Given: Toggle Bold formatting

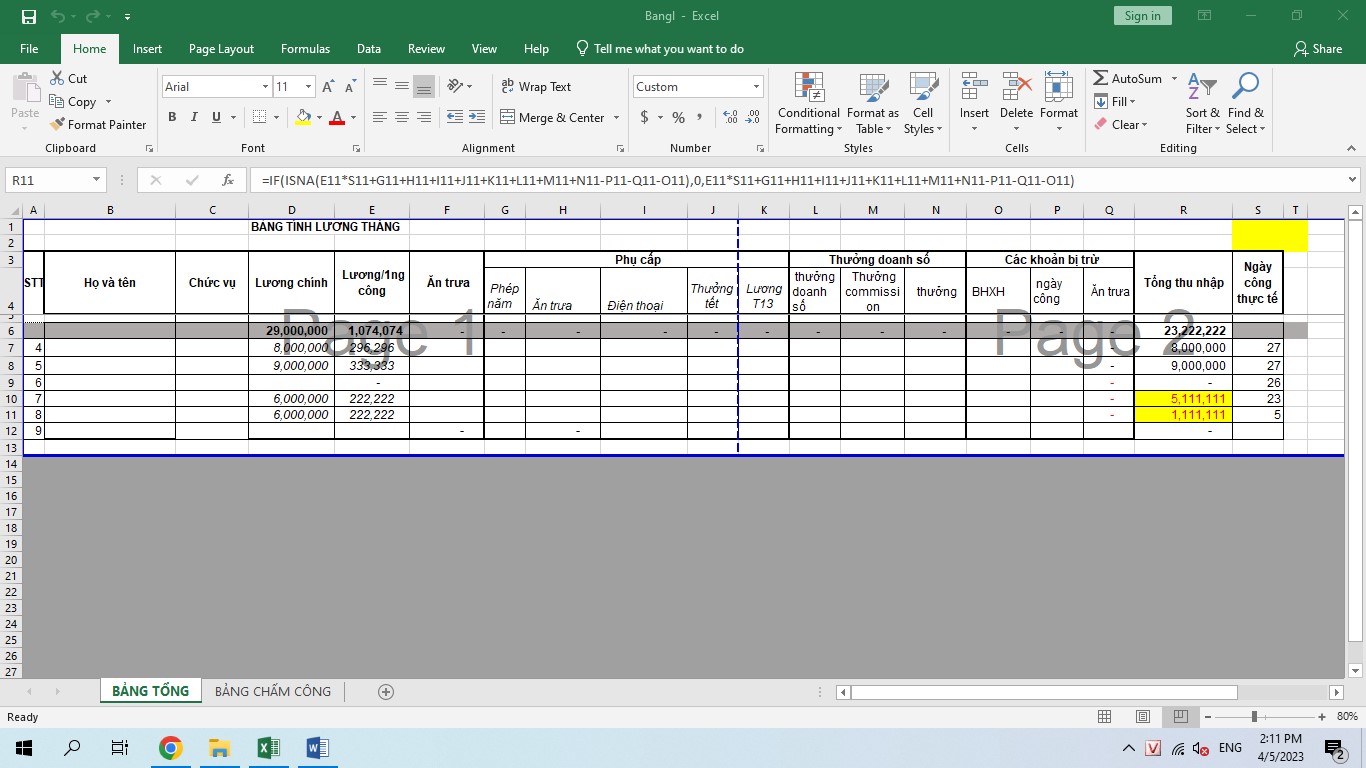Looking at the screenshot, I should 172,117.
